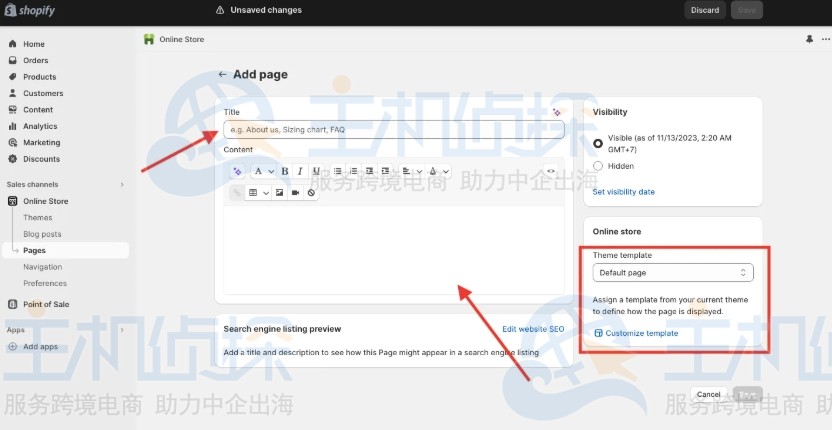This screenshot has height=430, width=832.
Task: Go to Orders section
Action: [x=36, y=61]
